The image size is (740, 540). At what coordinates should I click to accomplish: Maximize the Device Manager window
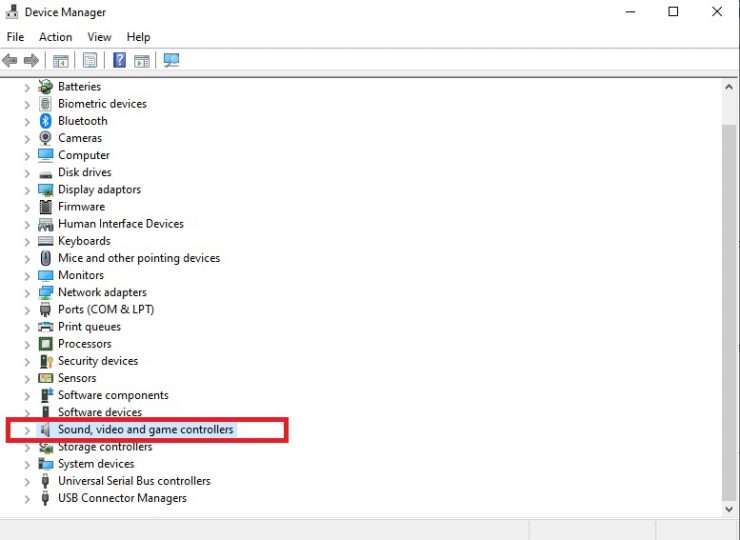pyautogui.click(x=673, y=11)
